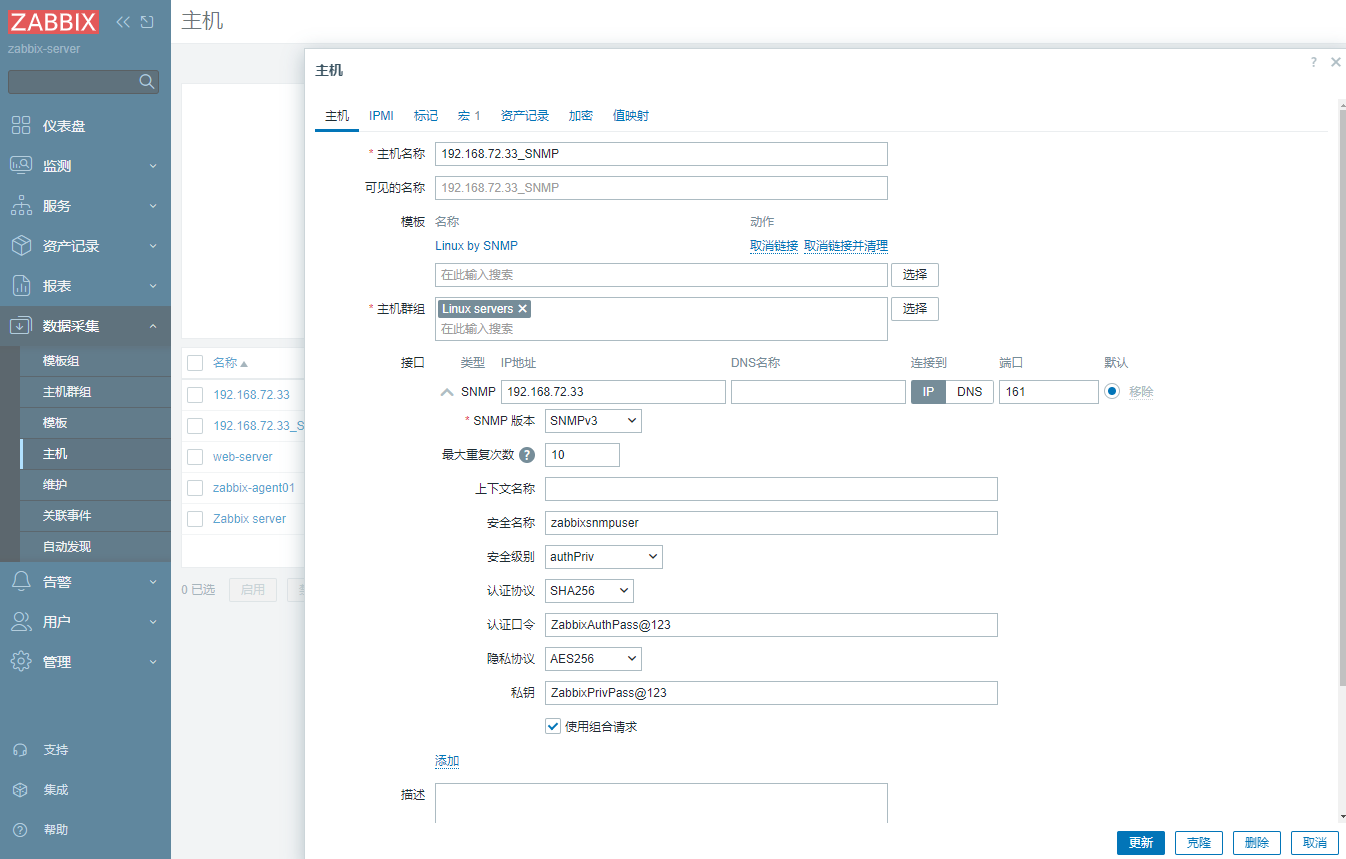Image resolution: width=1346 pixels, height=859 pixels.
Task: Switch to the 值映射 value mapping tab
Action: [x=631, y=116]
